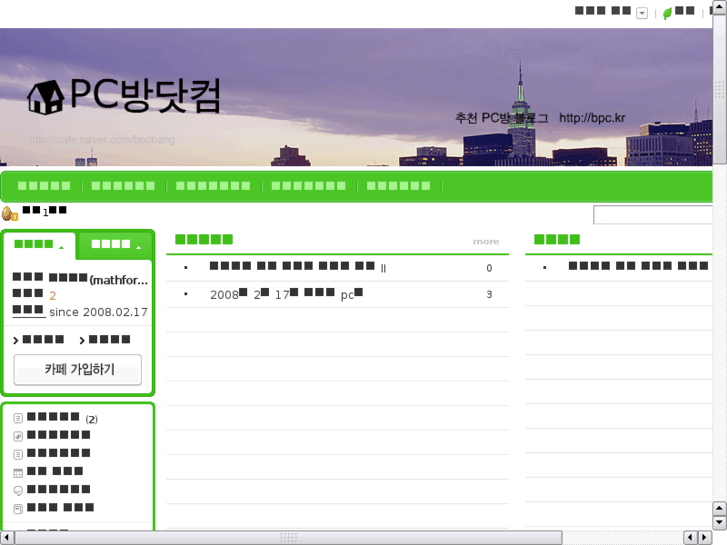The image size is (727, 545).
Task: Click the paperclip icon in sidebar board list
Action: [x=18, y=436]
